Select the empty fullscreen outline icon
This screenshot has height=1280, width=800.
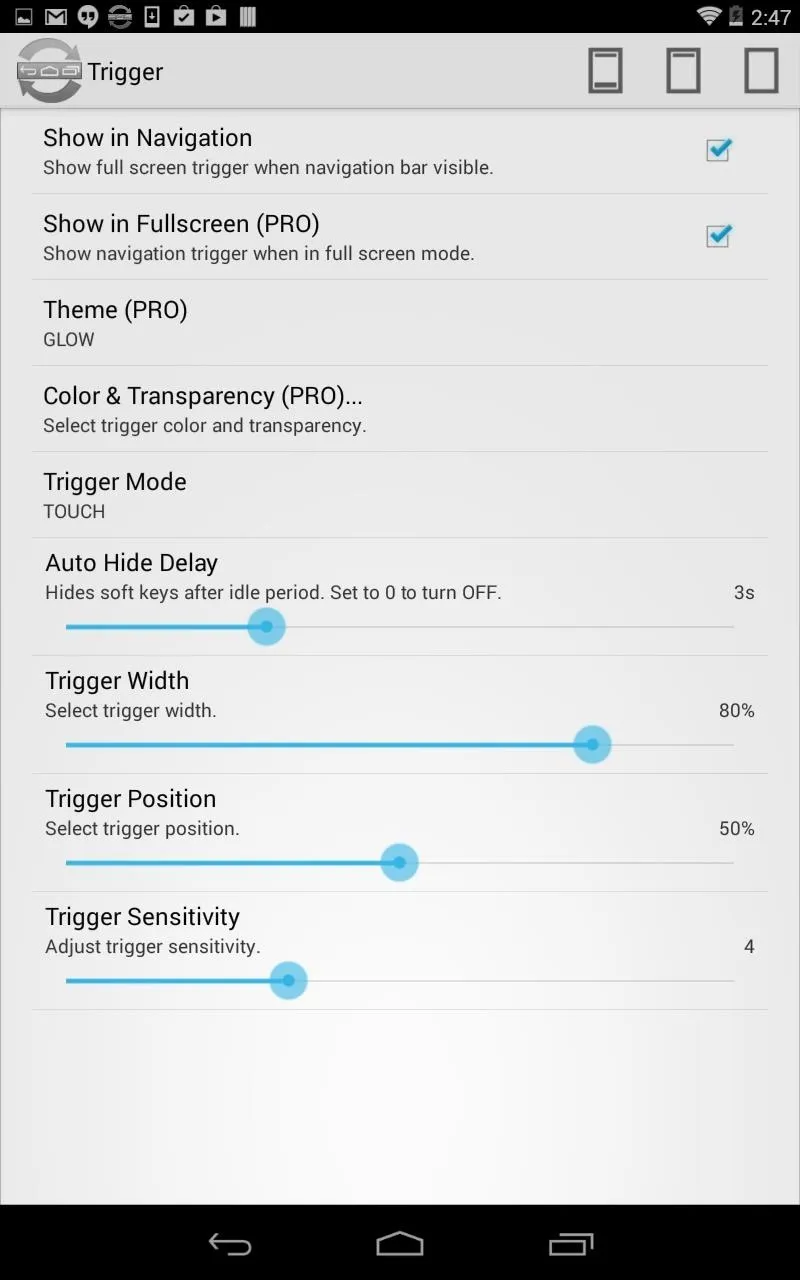coord(761,71)
